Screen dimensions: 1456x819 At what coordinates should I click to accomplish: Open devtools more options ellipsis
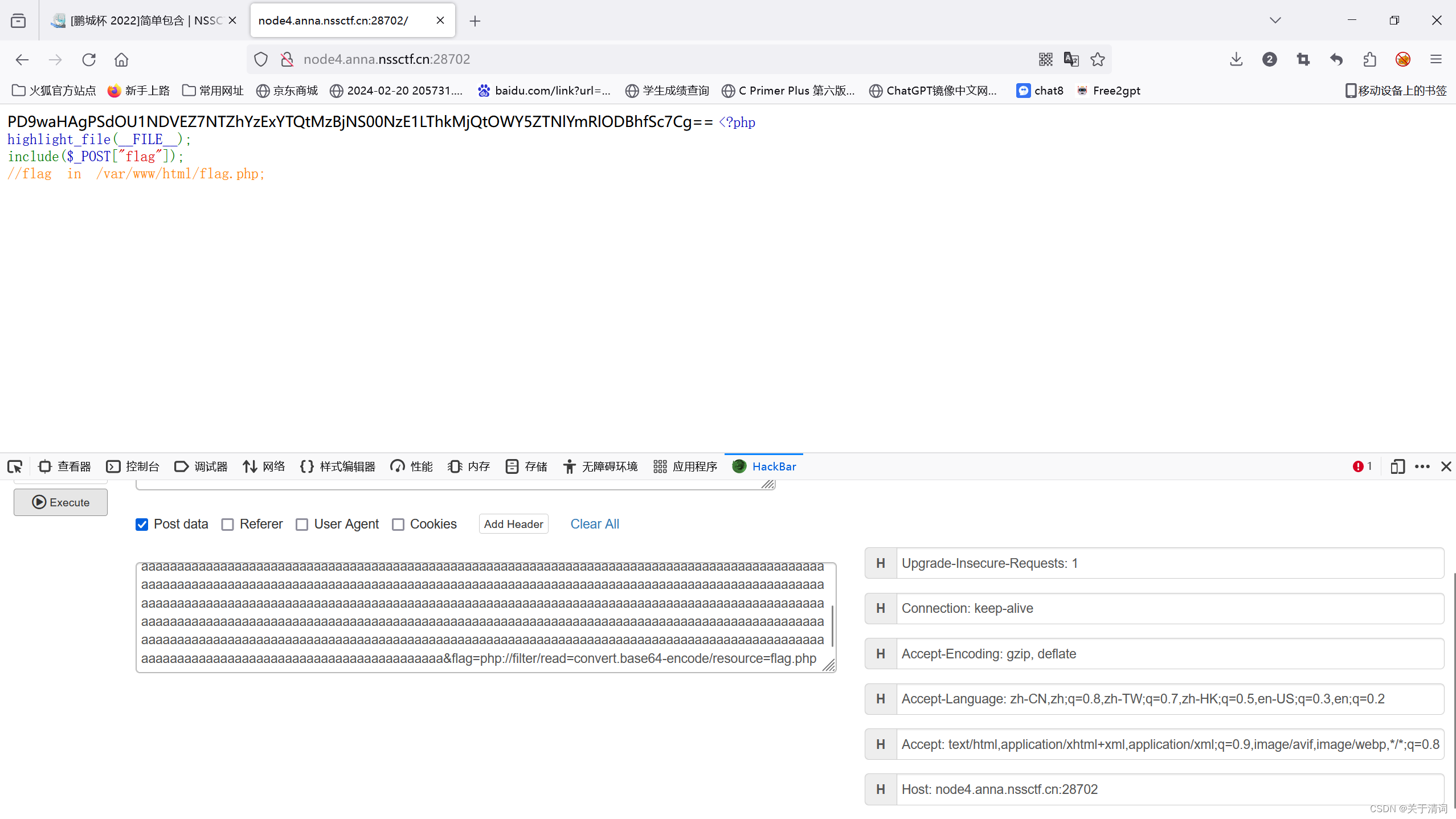(1422, 466)
